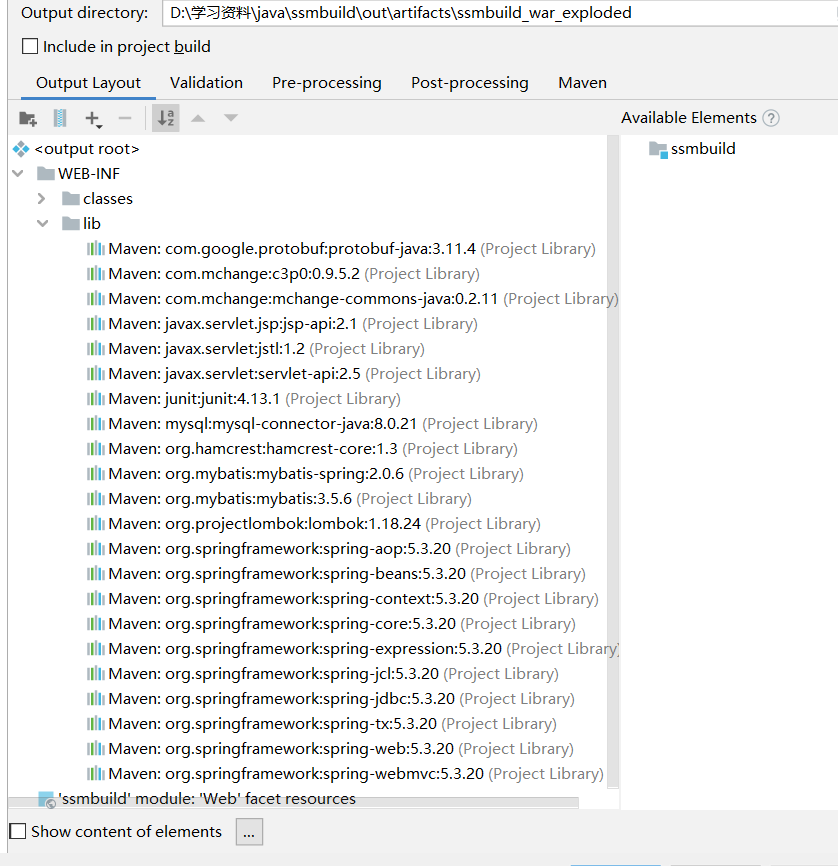Collapse the WEB-INF folder
Image resolution: width=838 pixels, height=866 pixels.
(x=18, y=173)
